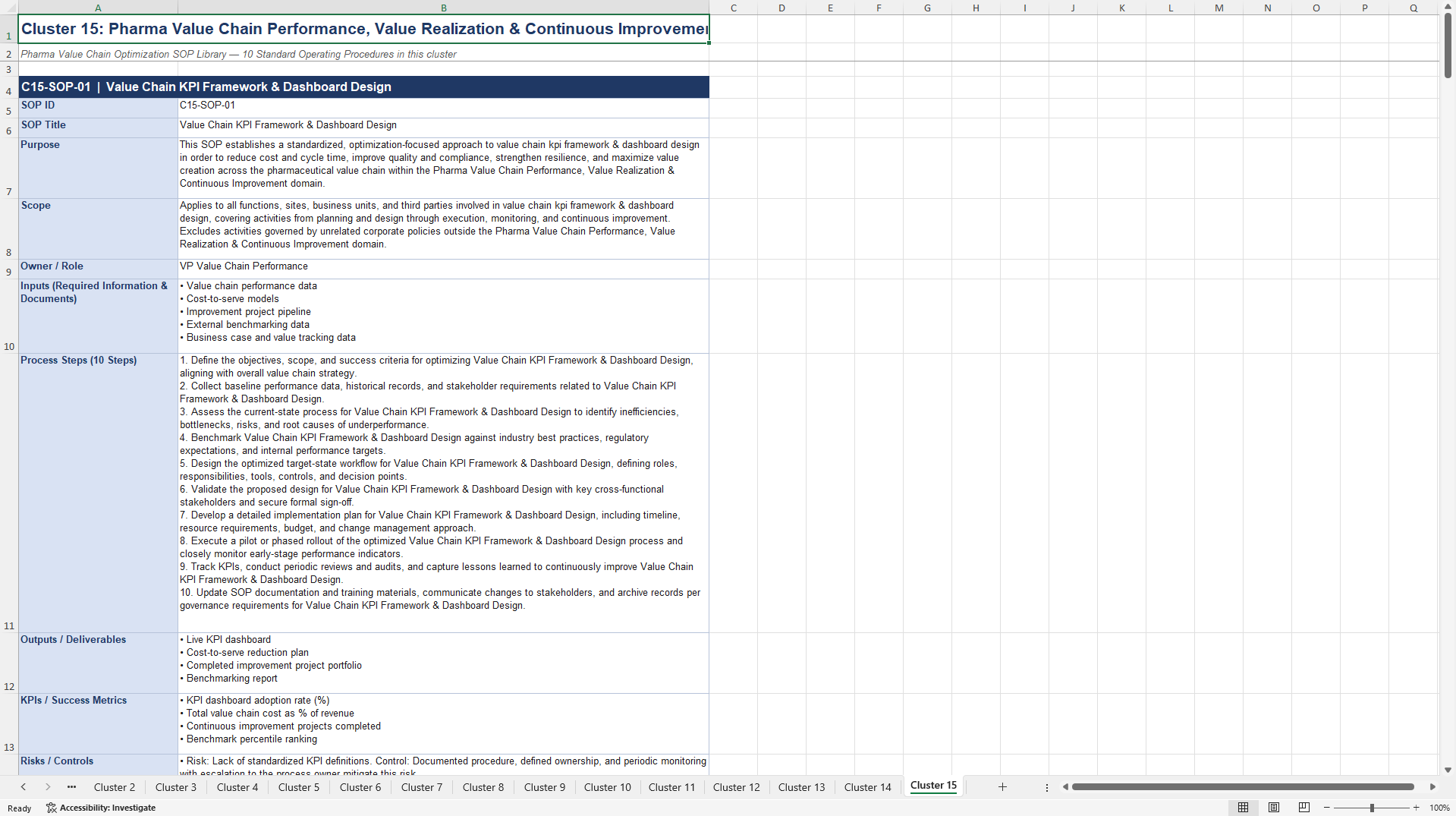Open the Cluster 2 sheet tab
The image size is (1456, 816).
coord(115,787)
